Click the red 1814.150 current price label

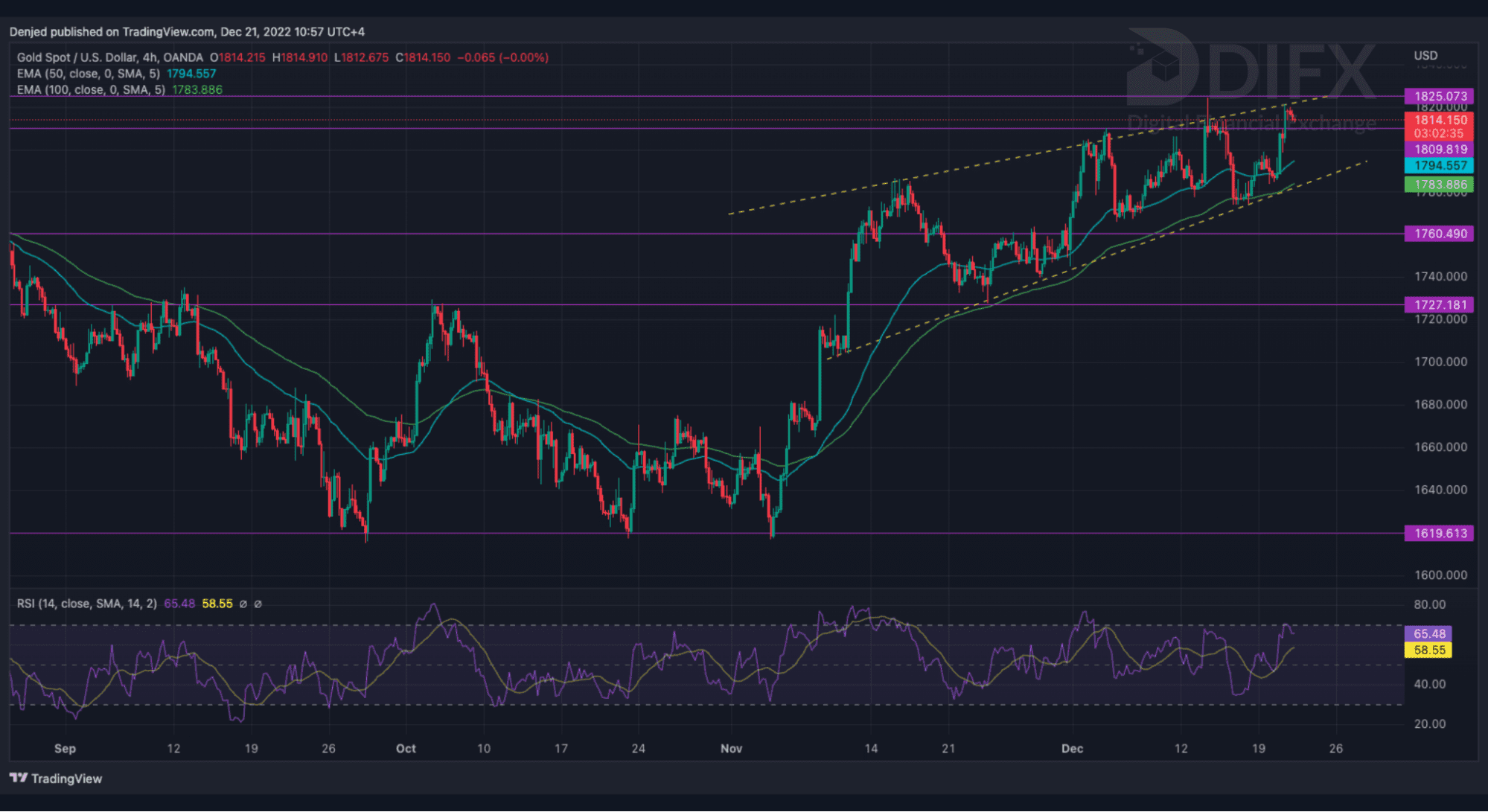click(1439, 120)
